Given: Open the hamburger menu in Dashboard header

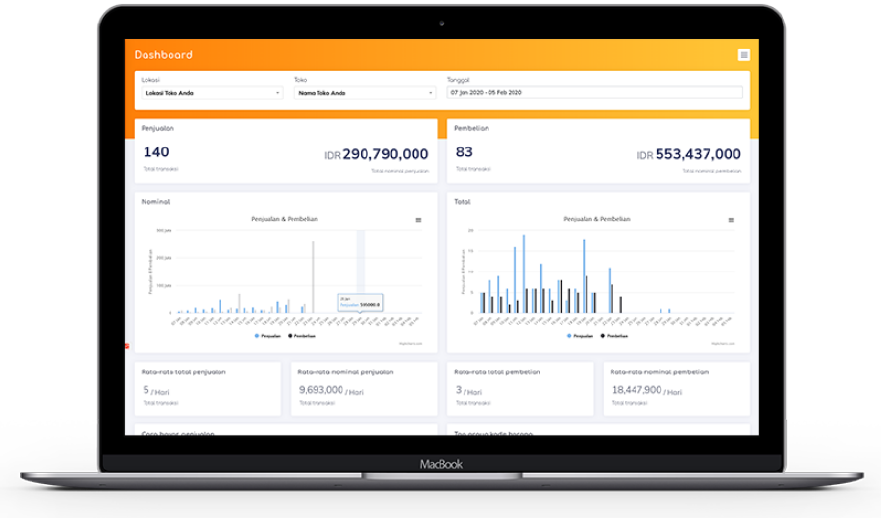Looking at the screenshot, I should (x=743, y=55).
